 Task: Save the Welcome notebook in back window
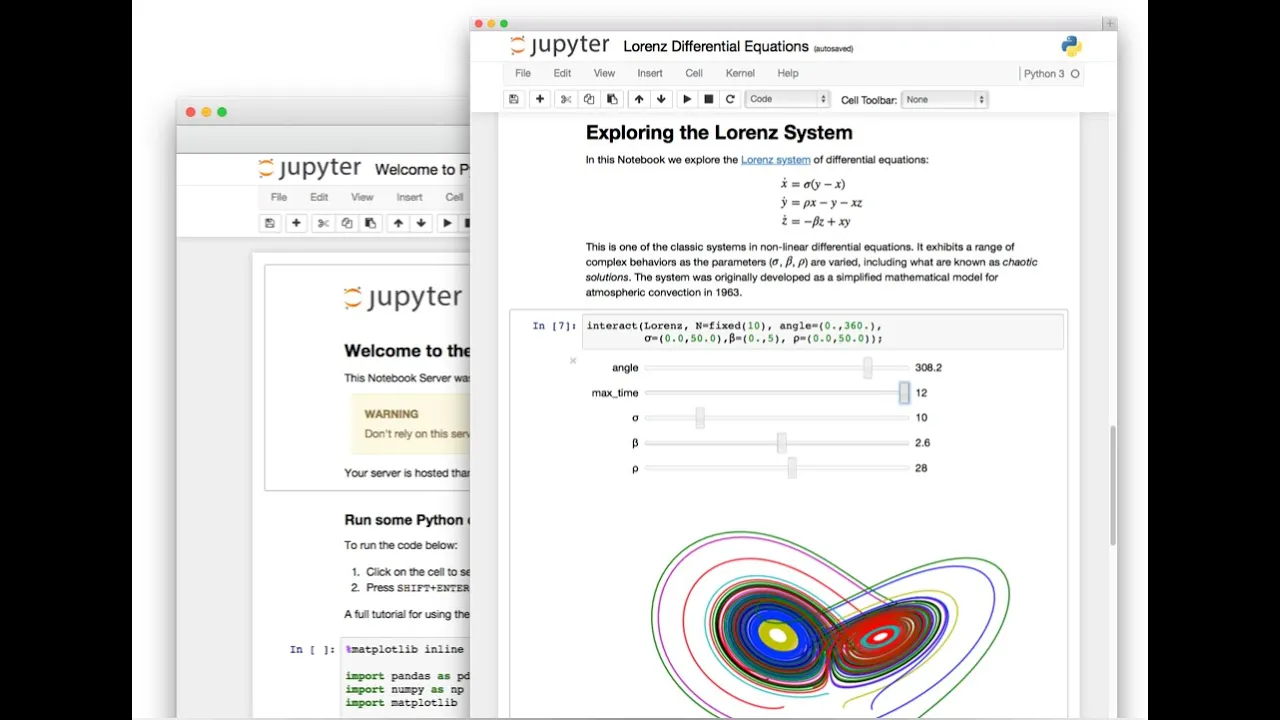(x=269, y=223)
